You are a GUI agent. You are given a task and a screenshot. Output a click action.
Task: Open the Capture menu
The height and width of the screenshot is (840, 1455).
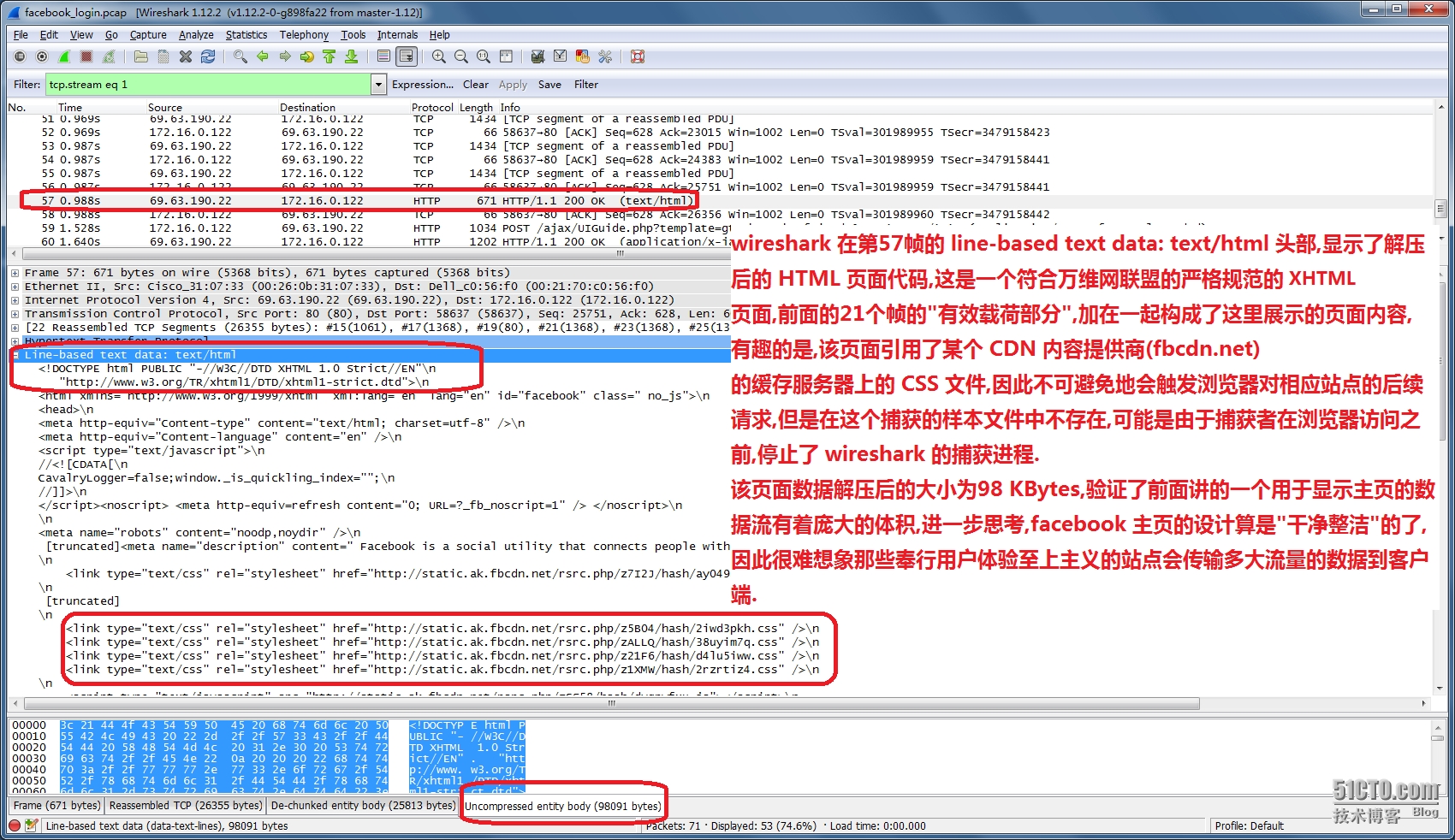coord(148,35)
